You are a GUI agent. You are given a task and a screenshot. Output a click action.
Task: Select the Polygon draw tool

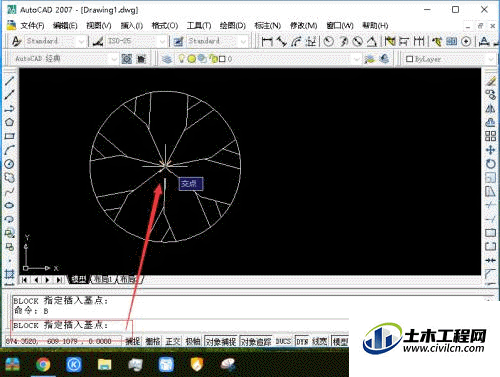(x=9, y=122)
